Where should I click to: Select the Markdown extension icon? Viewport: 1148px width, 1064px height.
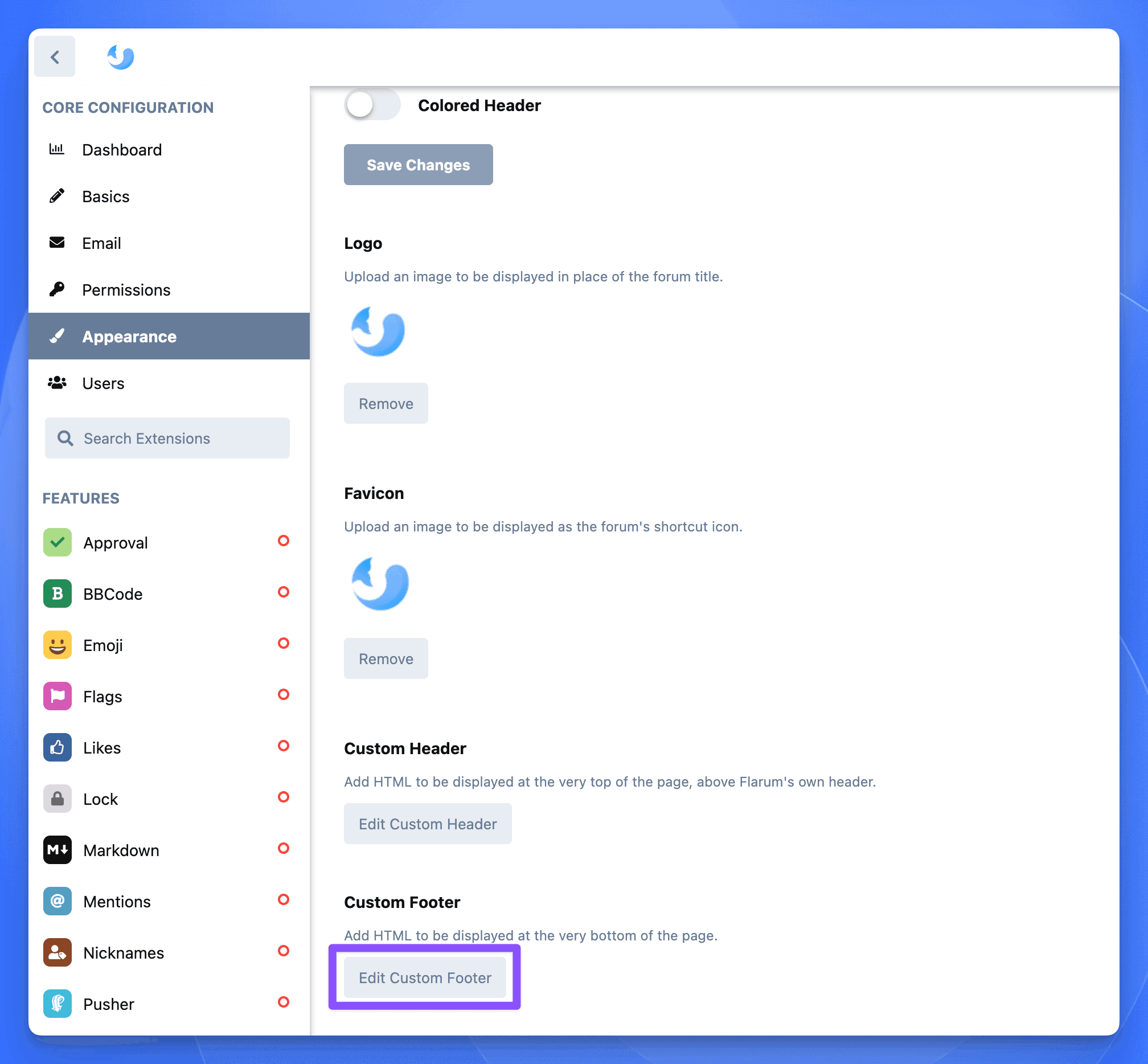point(57,850)
